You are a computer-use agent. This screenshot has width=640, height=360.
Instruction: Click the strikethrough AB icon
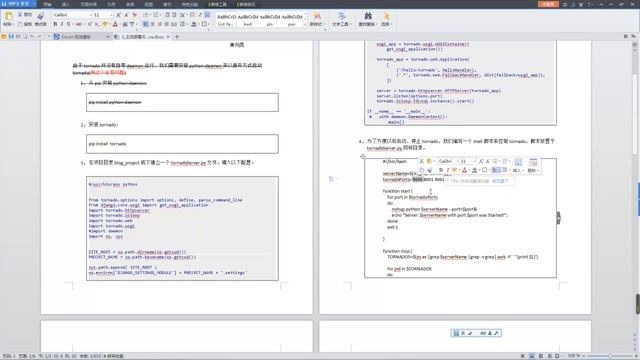click(78, 24)
